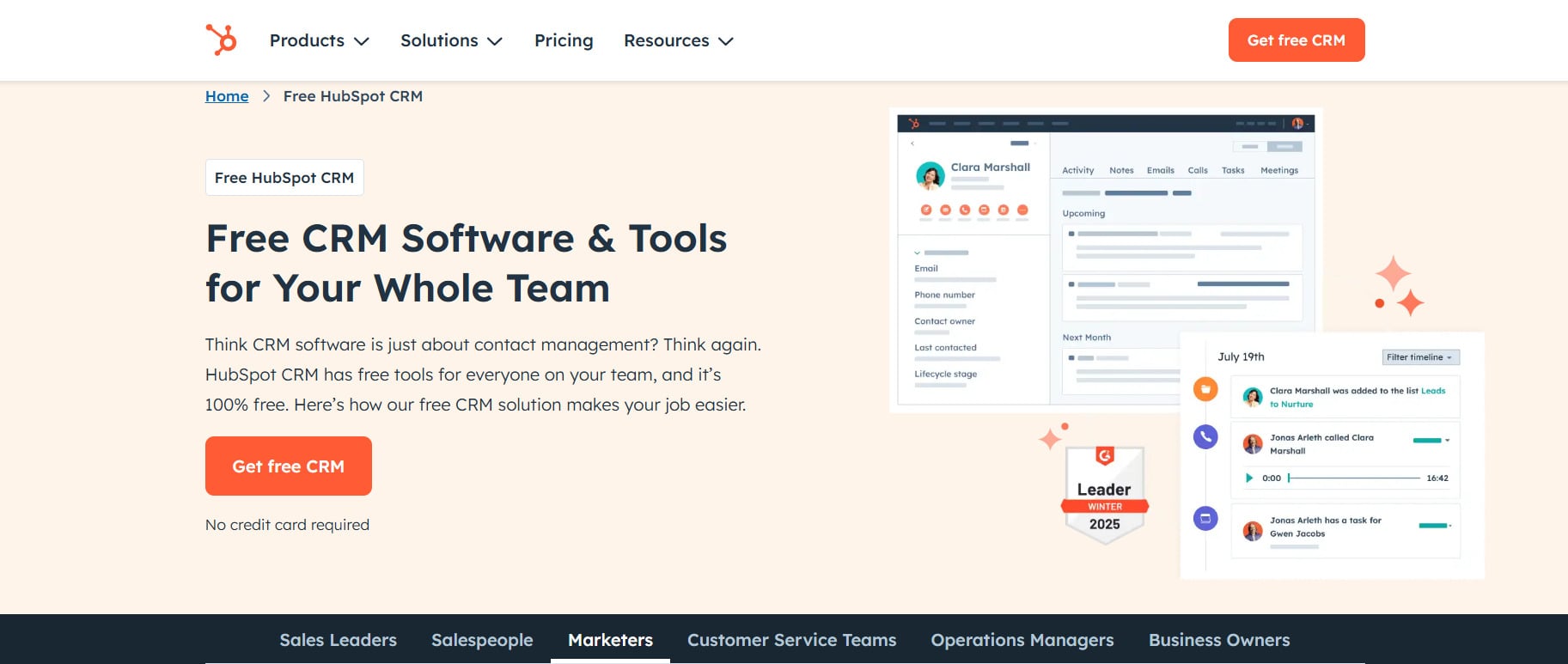Open the Products dropdown menu

(x=319, y=40)
